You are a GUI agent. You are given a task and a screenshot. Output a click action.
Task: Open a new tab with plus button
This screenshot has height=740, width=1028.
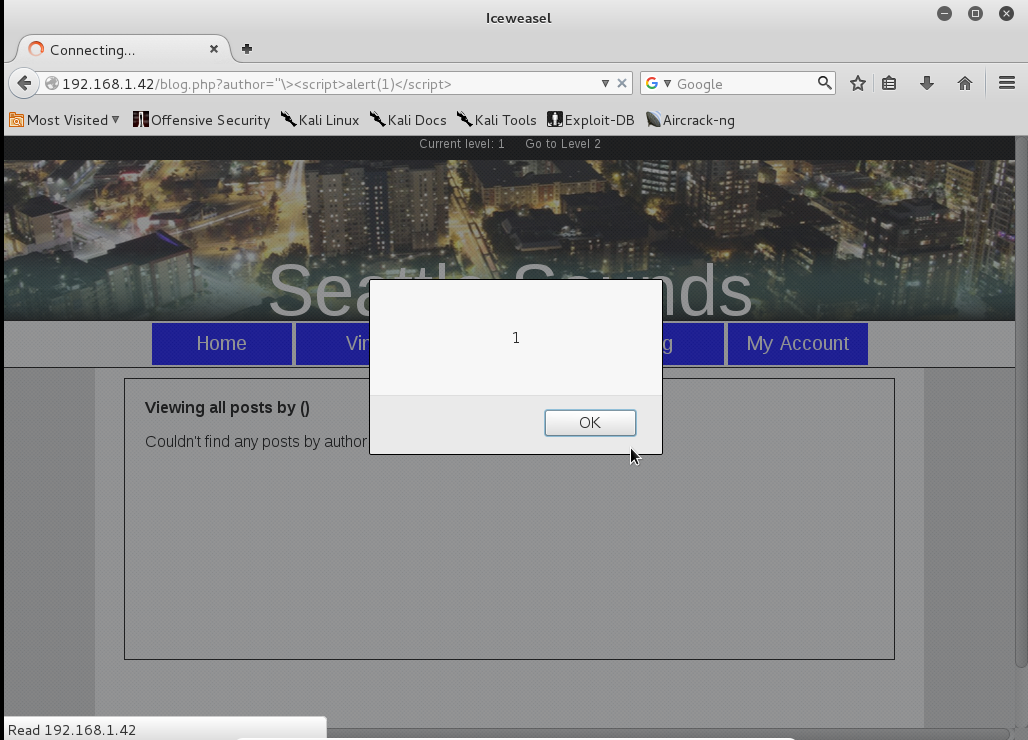[x=247, y=49]
